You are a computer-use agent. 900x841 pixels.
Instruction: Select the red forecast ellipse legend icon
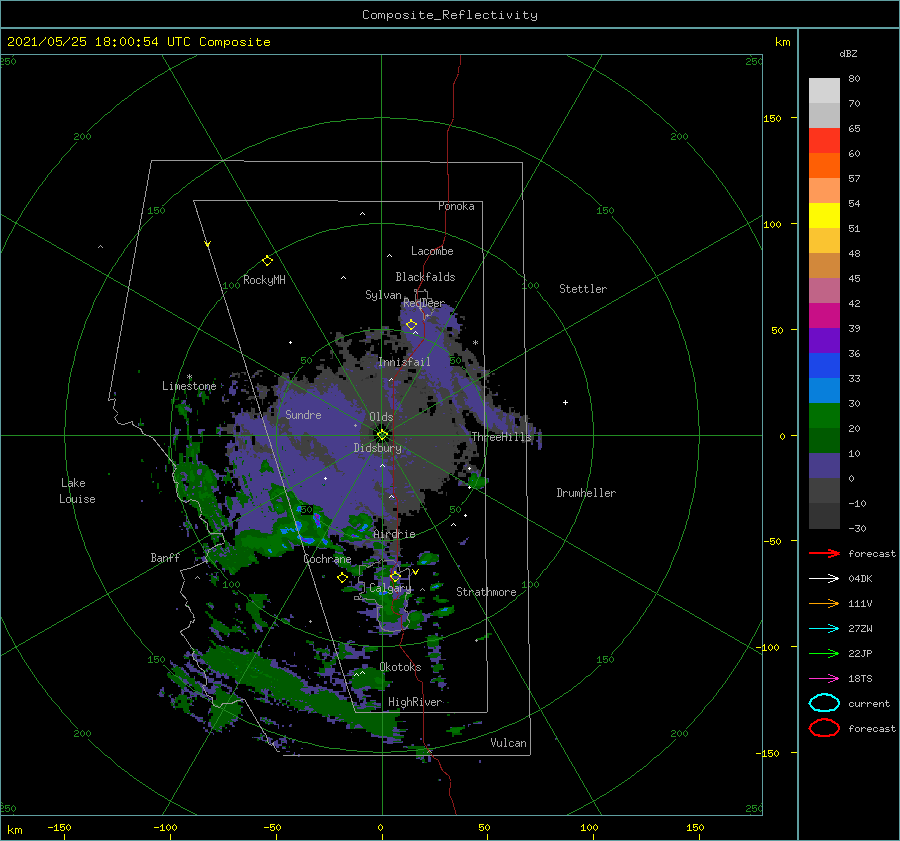coord(824,728)
